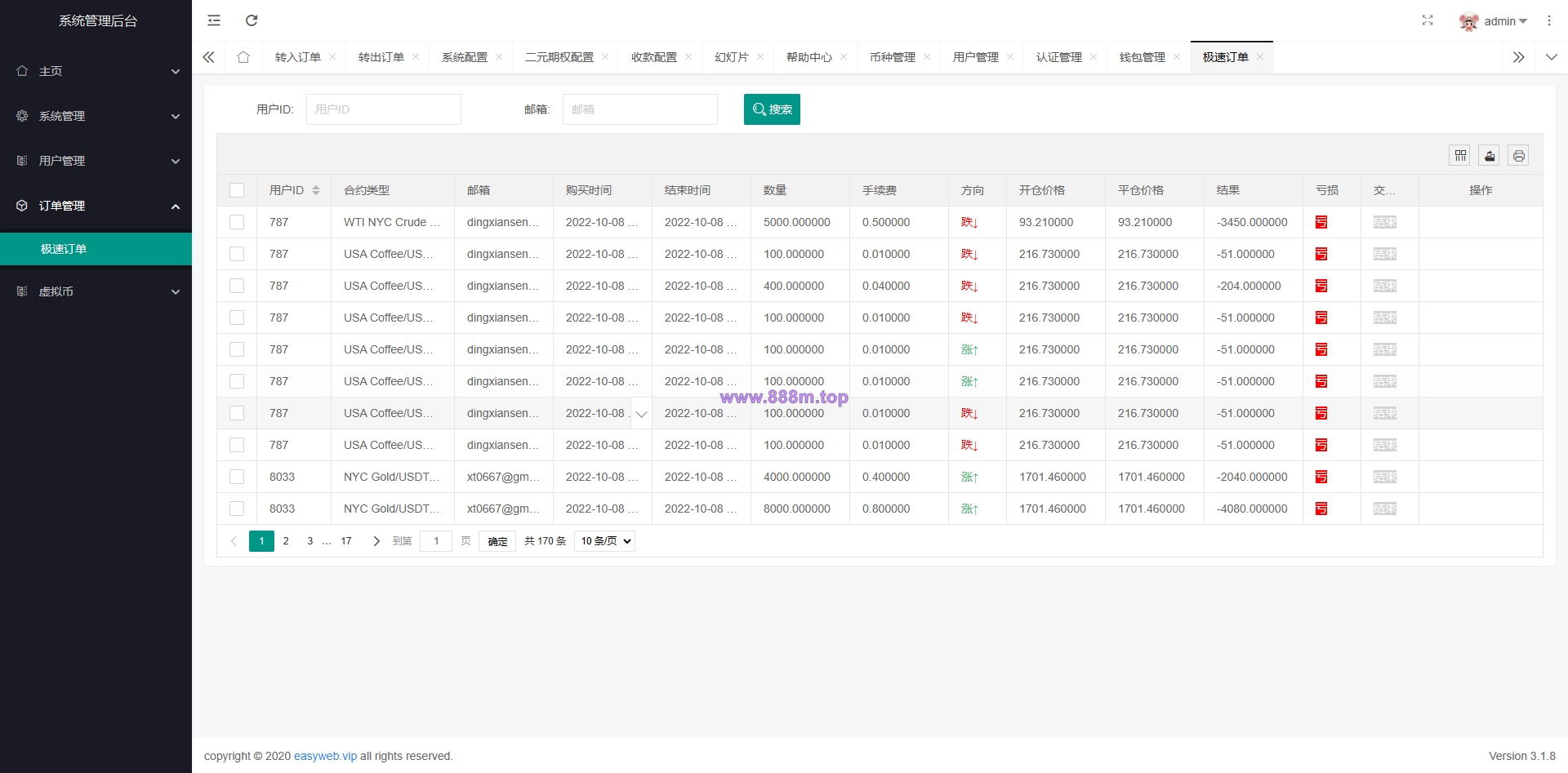Close the 转入订单 tab
The width and height of the screenshot is (1568, 773).
(332, 57)
